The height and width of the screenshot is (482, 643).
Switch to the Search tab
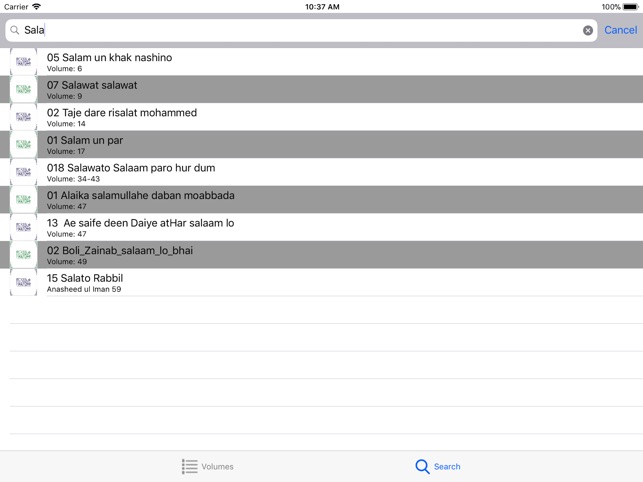tap(438, 466)
